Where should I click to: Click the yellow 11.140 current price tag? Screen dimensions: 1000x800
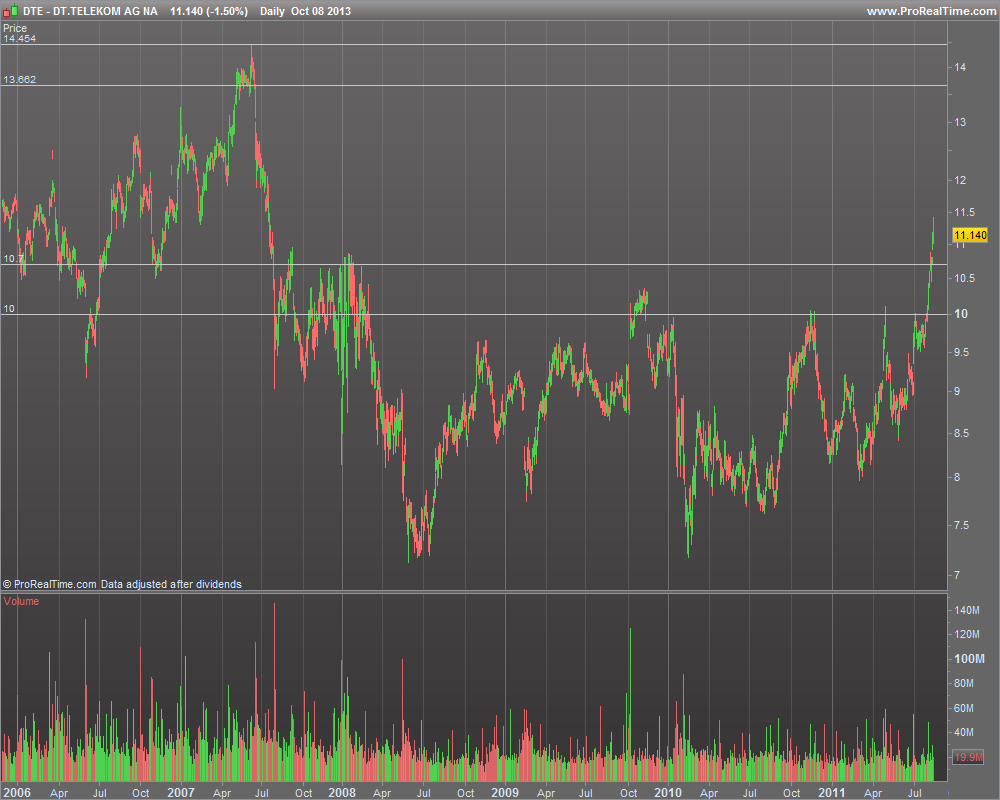[970, 236]
